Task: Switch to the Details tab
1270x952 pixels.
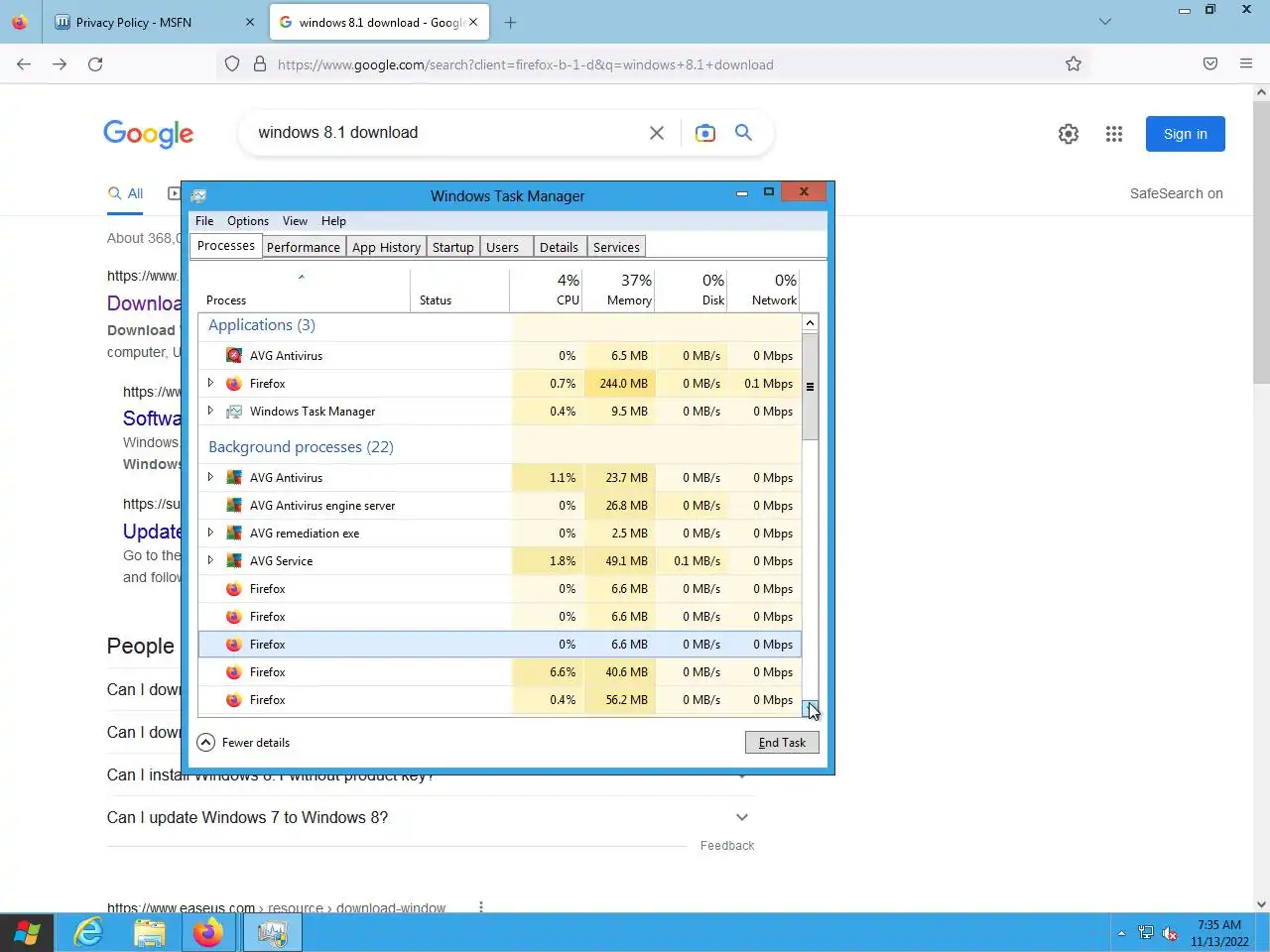Action: point(559,247)
